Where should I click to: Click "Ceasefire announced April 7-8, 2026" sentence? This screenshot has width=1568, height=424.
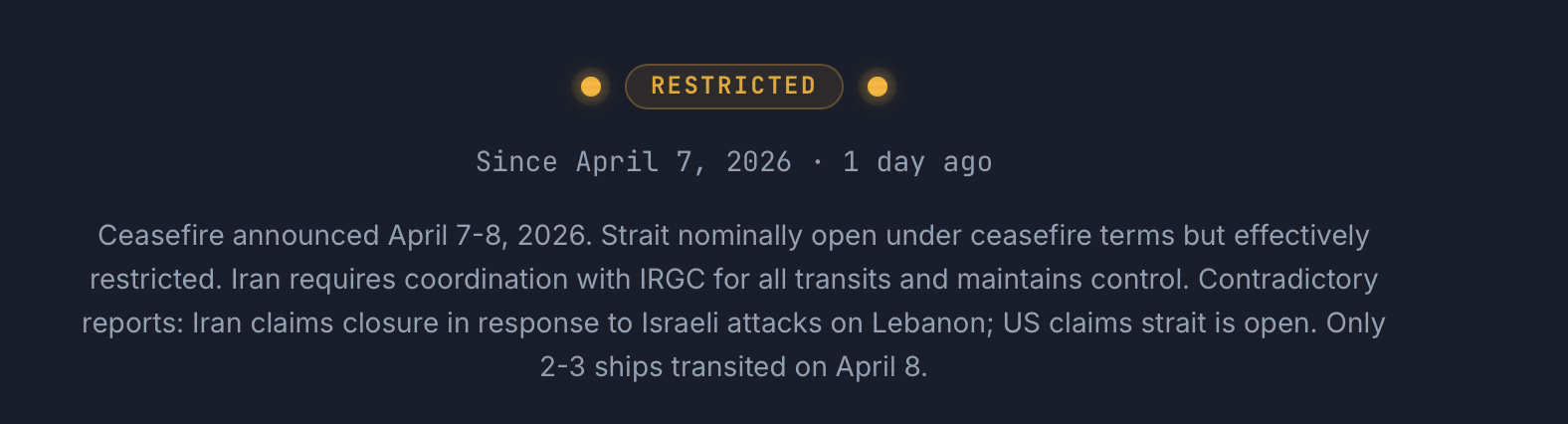344,236
